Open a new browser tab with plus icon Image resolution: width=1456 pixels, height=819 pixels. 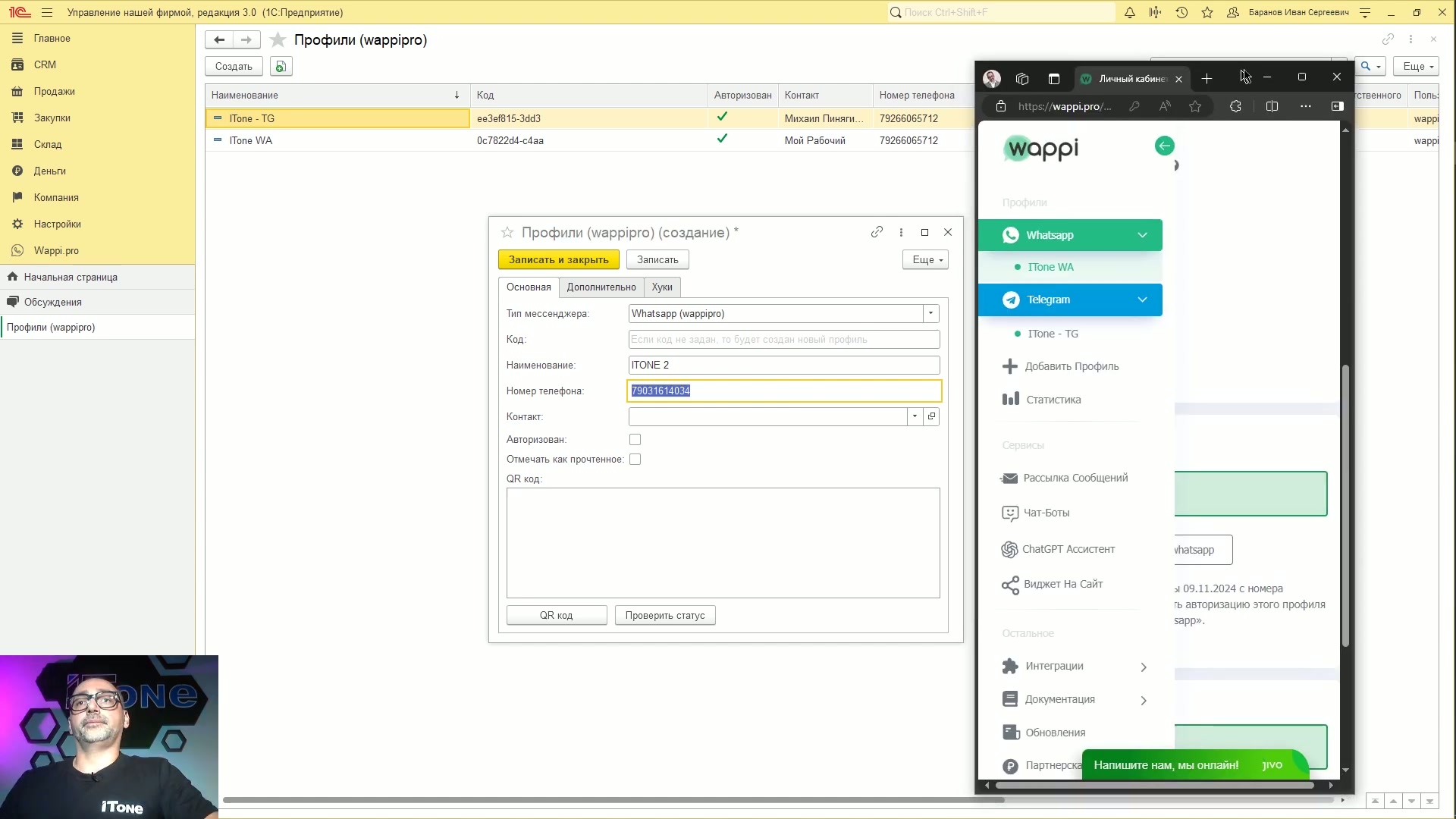tap(1207, 78)
